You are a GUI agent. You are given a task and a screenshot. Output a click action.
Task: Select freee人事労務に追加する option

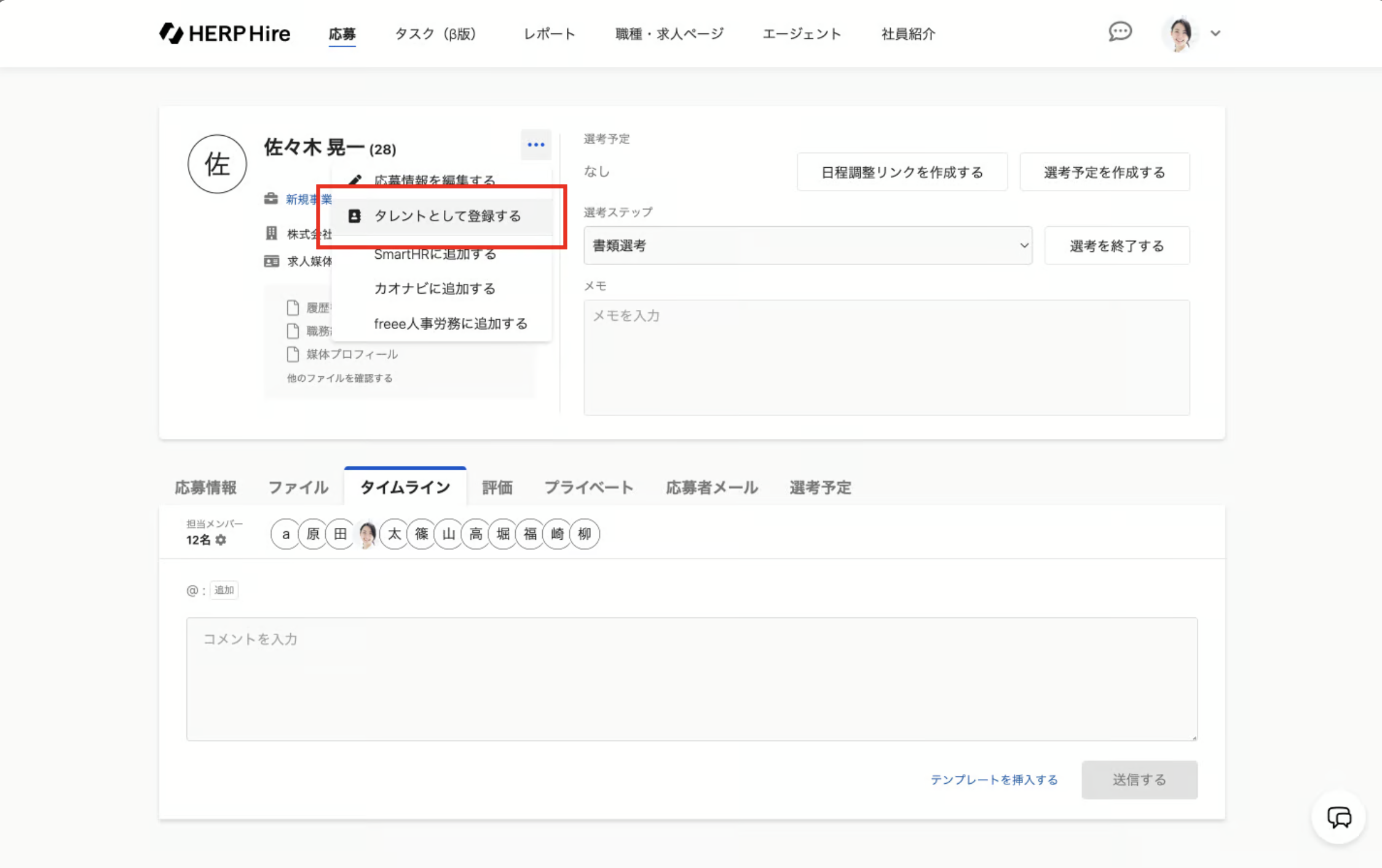coord(450,324)
